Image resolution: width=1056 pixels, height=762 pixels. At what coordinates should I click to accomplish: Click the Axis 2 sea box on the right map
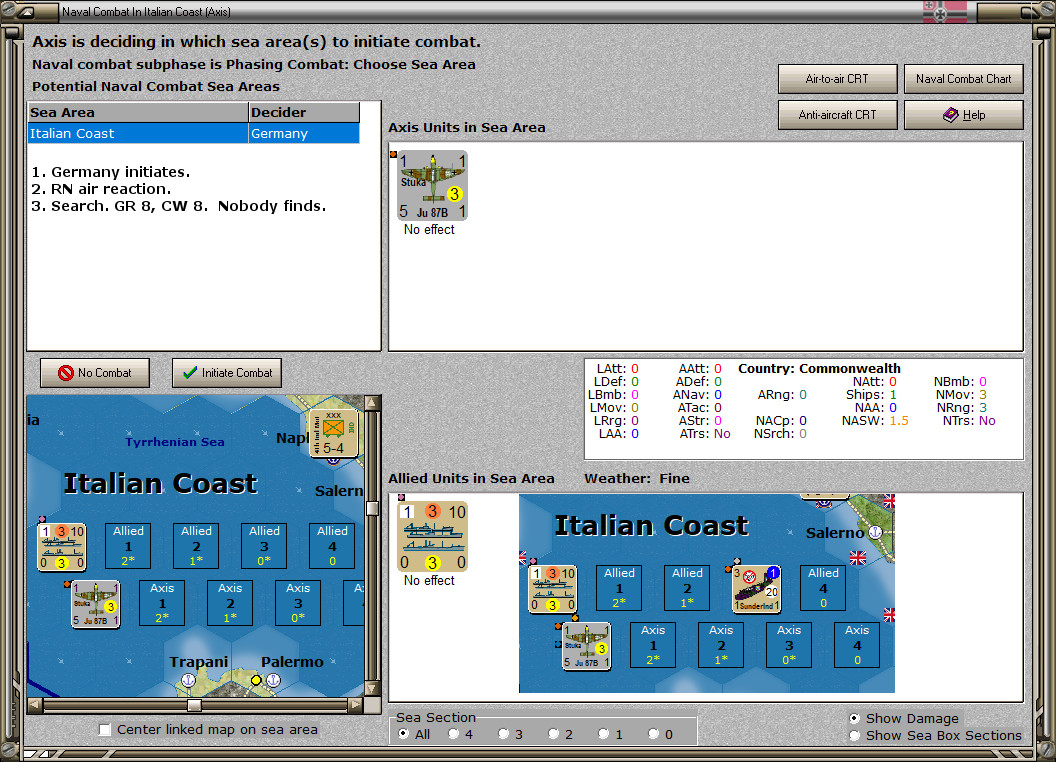tap(721, 645)
